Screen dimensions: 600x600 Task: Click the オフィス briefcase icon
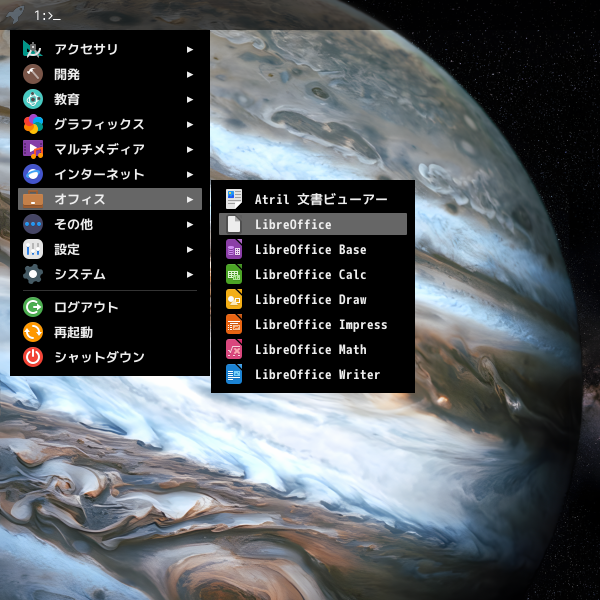(x=33, y=199)
